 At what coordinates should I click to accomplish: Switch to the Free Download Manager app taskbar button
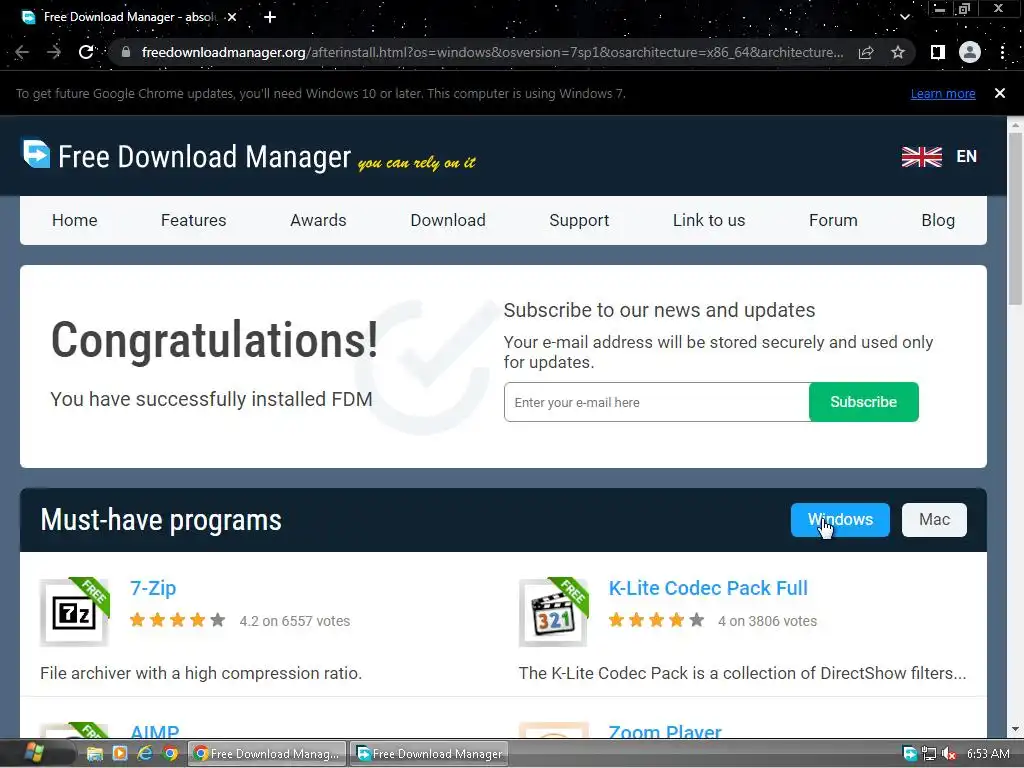[429, 754]
